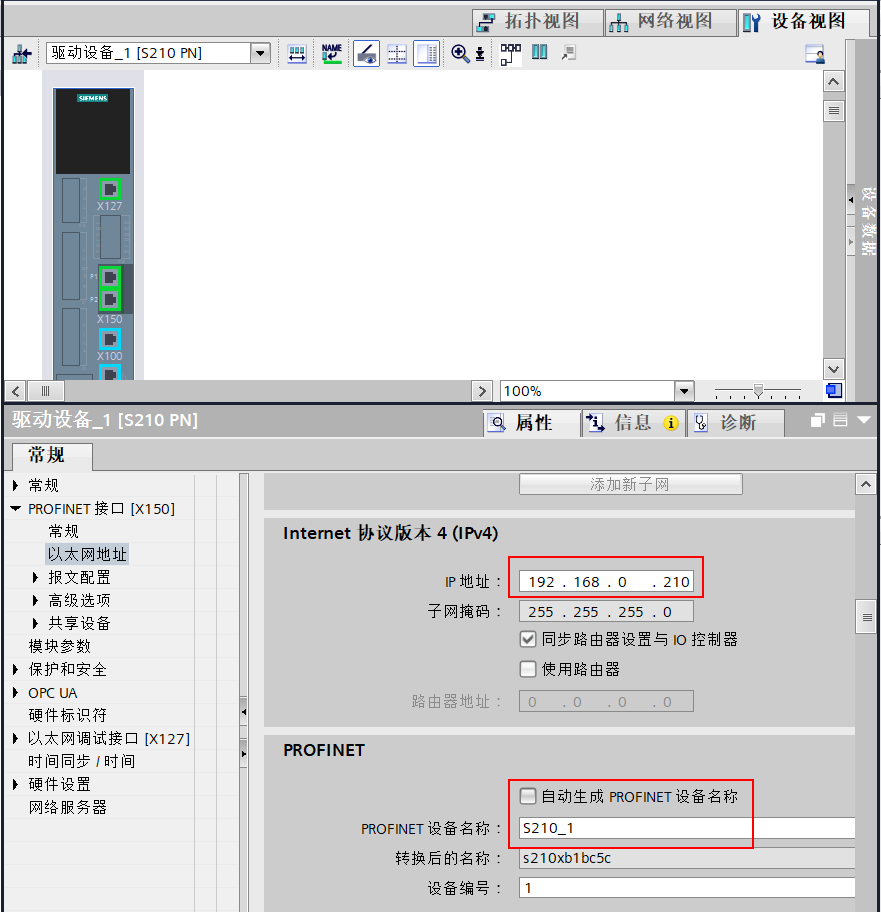
Task: Select the assign device name (NAME) tool
Action: click(332, 53)
